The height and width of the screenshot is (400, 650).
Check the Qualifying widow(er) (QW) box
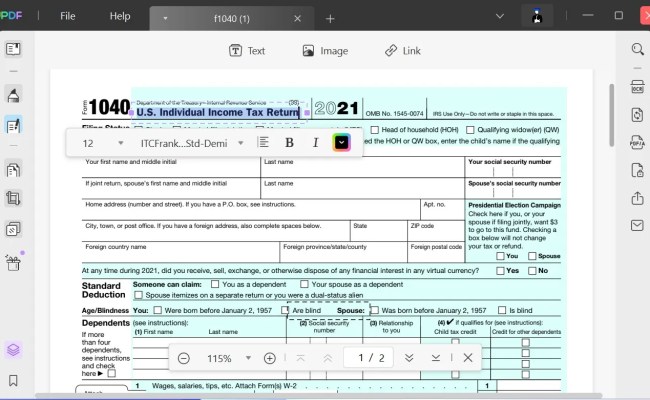[470, 130]
